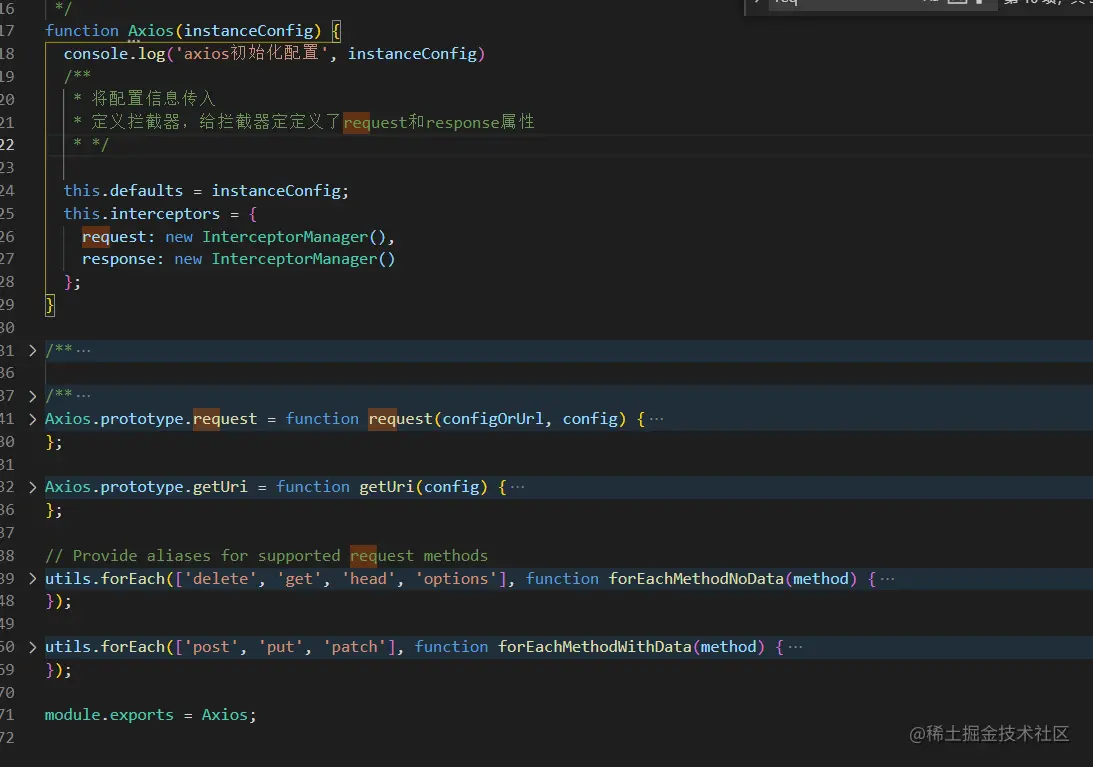Click the ellipsis after getUri(config) {

pyautogui.click(x=517, y=487)
